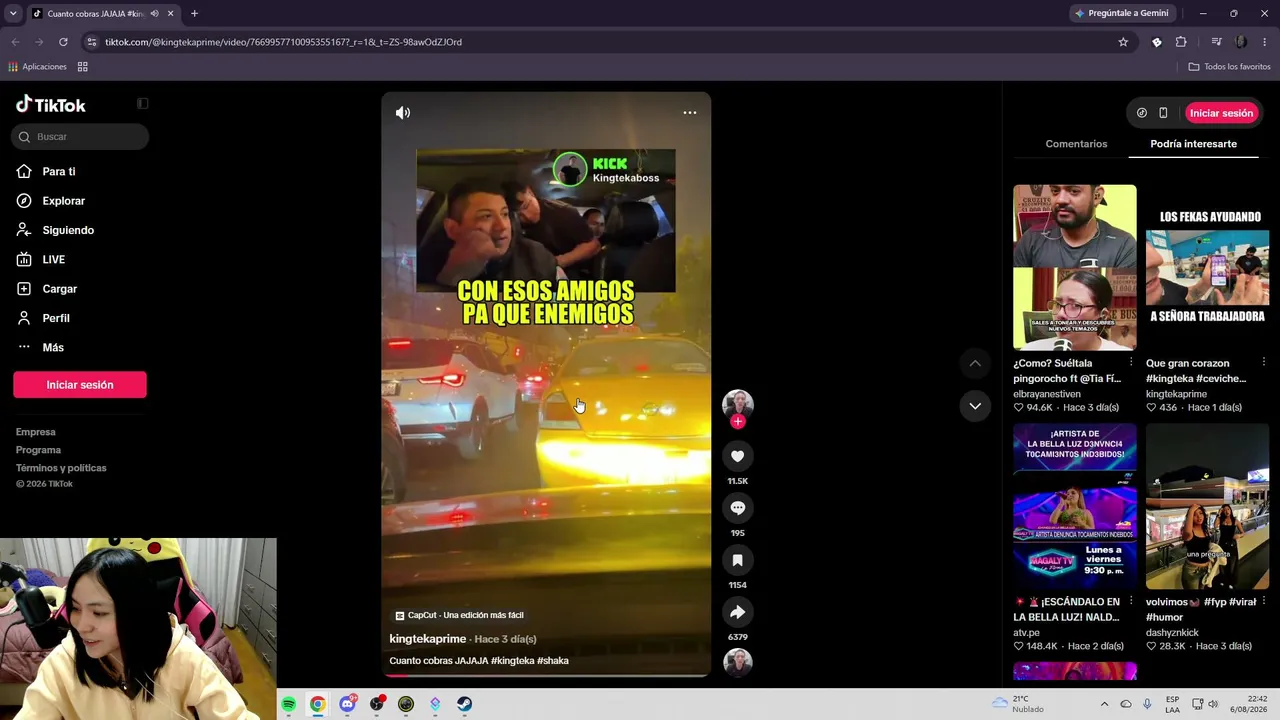Mute the video with the speaker icon
Screen dimensions: 1280x720
point(403,113)
